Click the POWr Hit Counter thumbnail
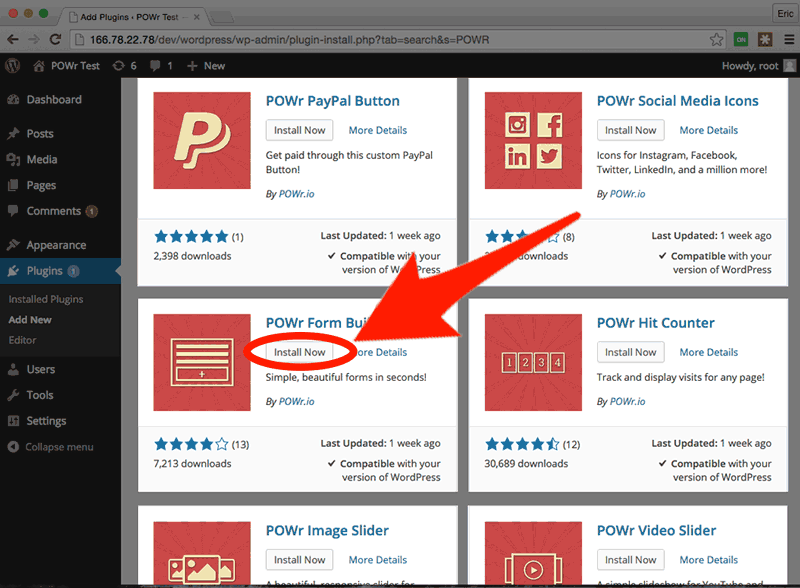This screenshot has width=800, height=588. point(533,362)
